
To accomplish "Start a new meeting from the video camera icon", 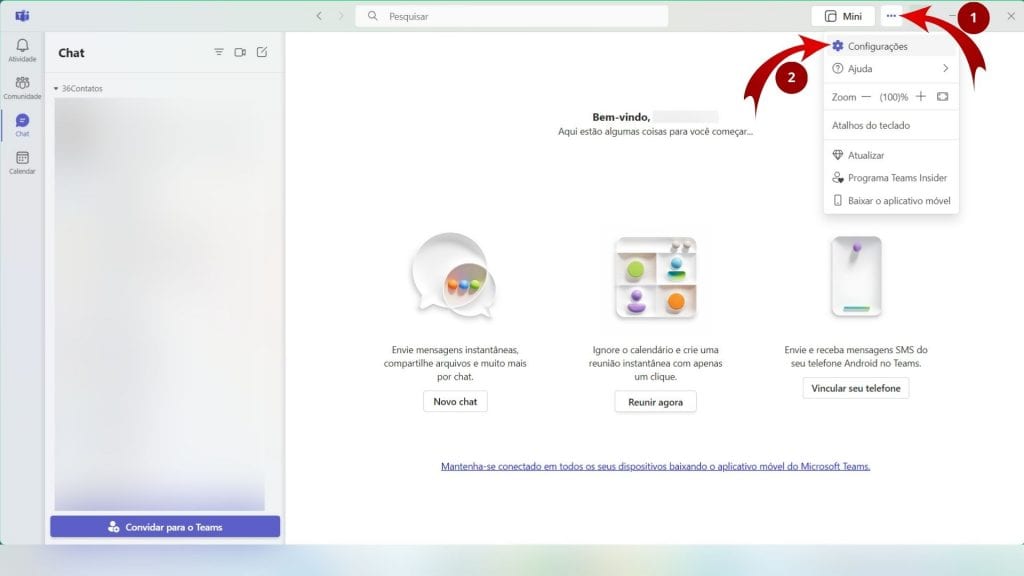I will 240,52.
